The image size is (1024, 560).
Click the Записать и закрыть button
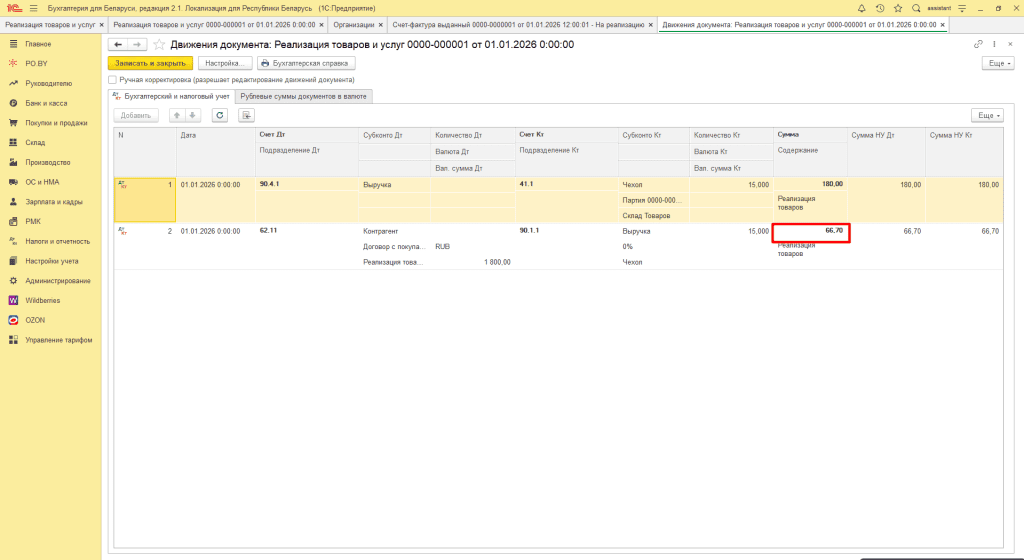pos(150,63)
